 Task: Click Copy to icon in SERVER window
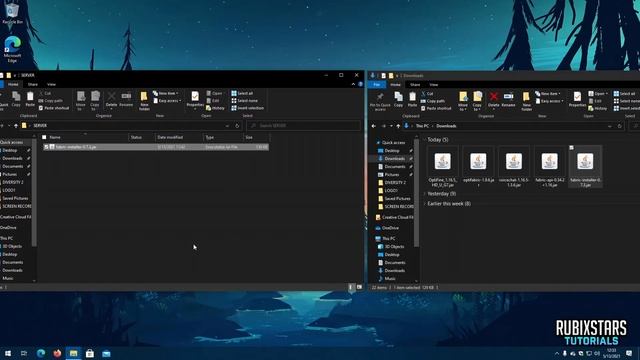[95, 101]
